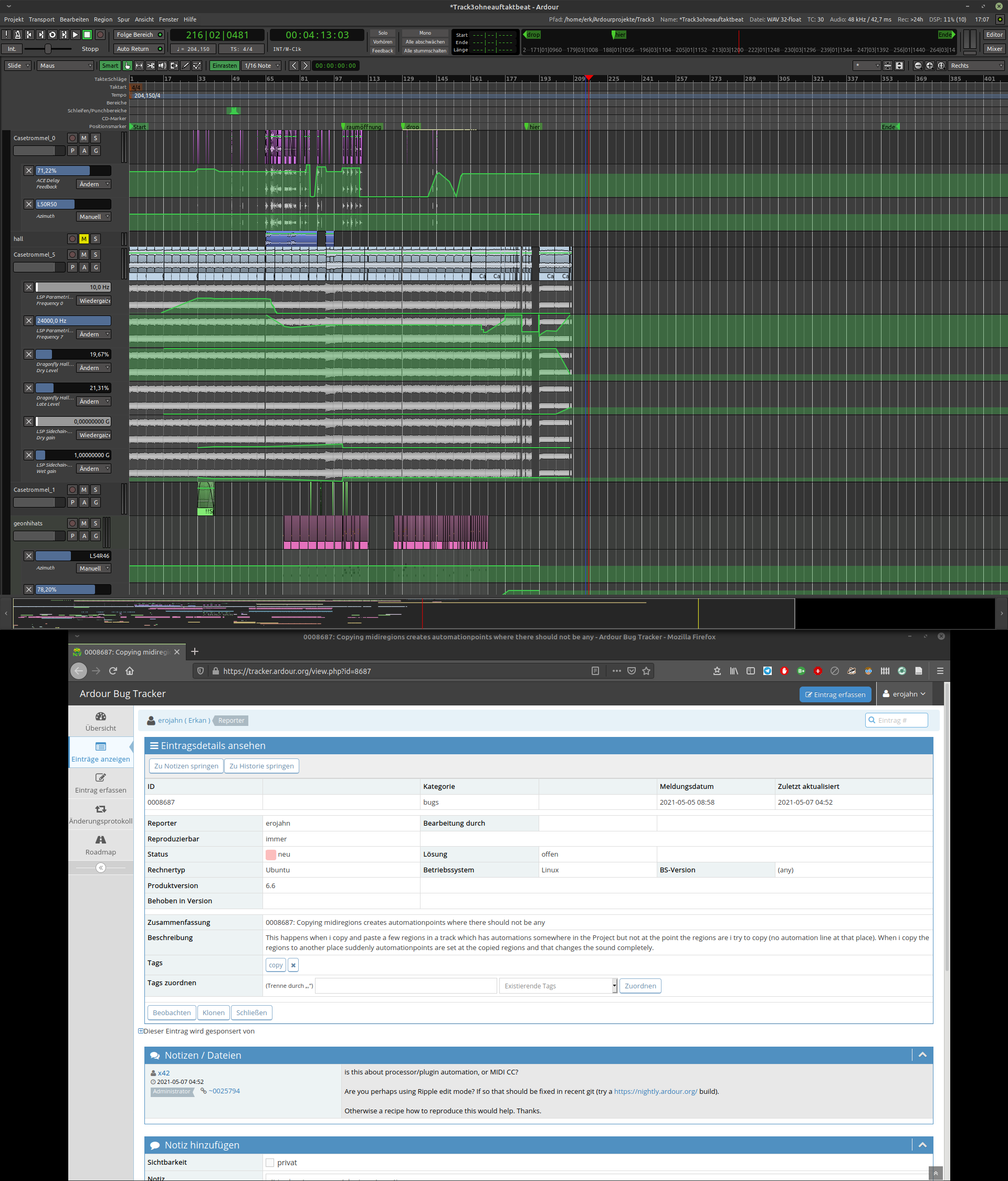The height and width of the screenshot is (1181, 1008).
Task: Select the Range tool icon
Action: 139,66
